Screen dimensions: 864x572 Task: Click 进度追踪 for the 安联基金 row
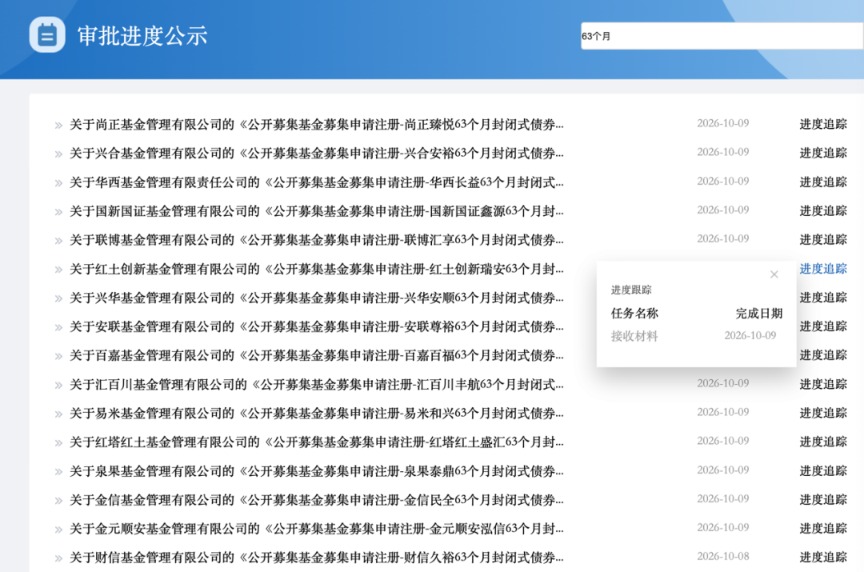coord(823,326)
